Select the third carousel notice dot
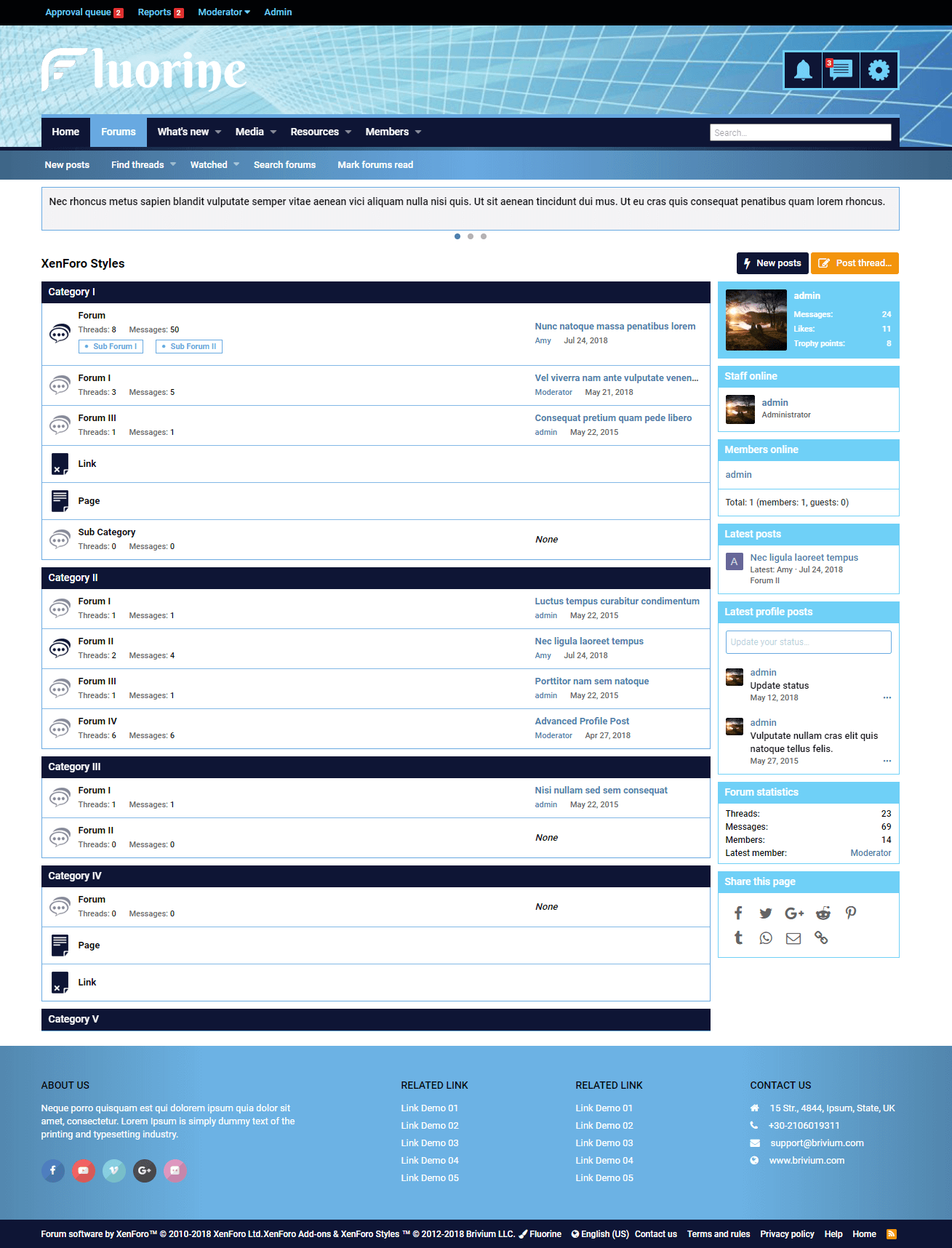Screen dimensions: 952x1248 click(484, 236)
